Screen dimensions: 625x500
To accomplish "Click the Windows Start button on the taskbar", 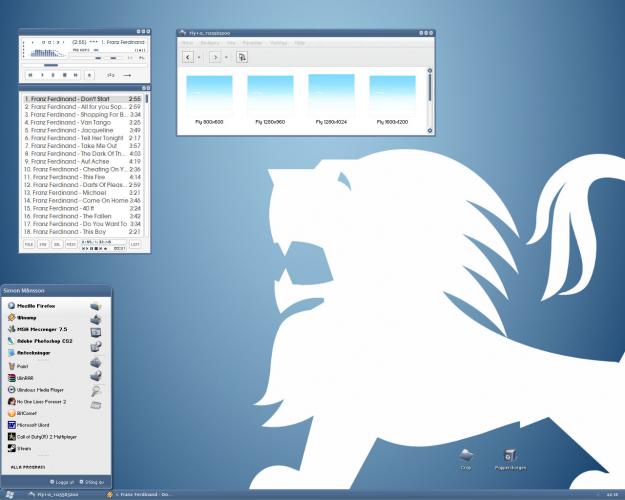I will [x=8, y=494].
